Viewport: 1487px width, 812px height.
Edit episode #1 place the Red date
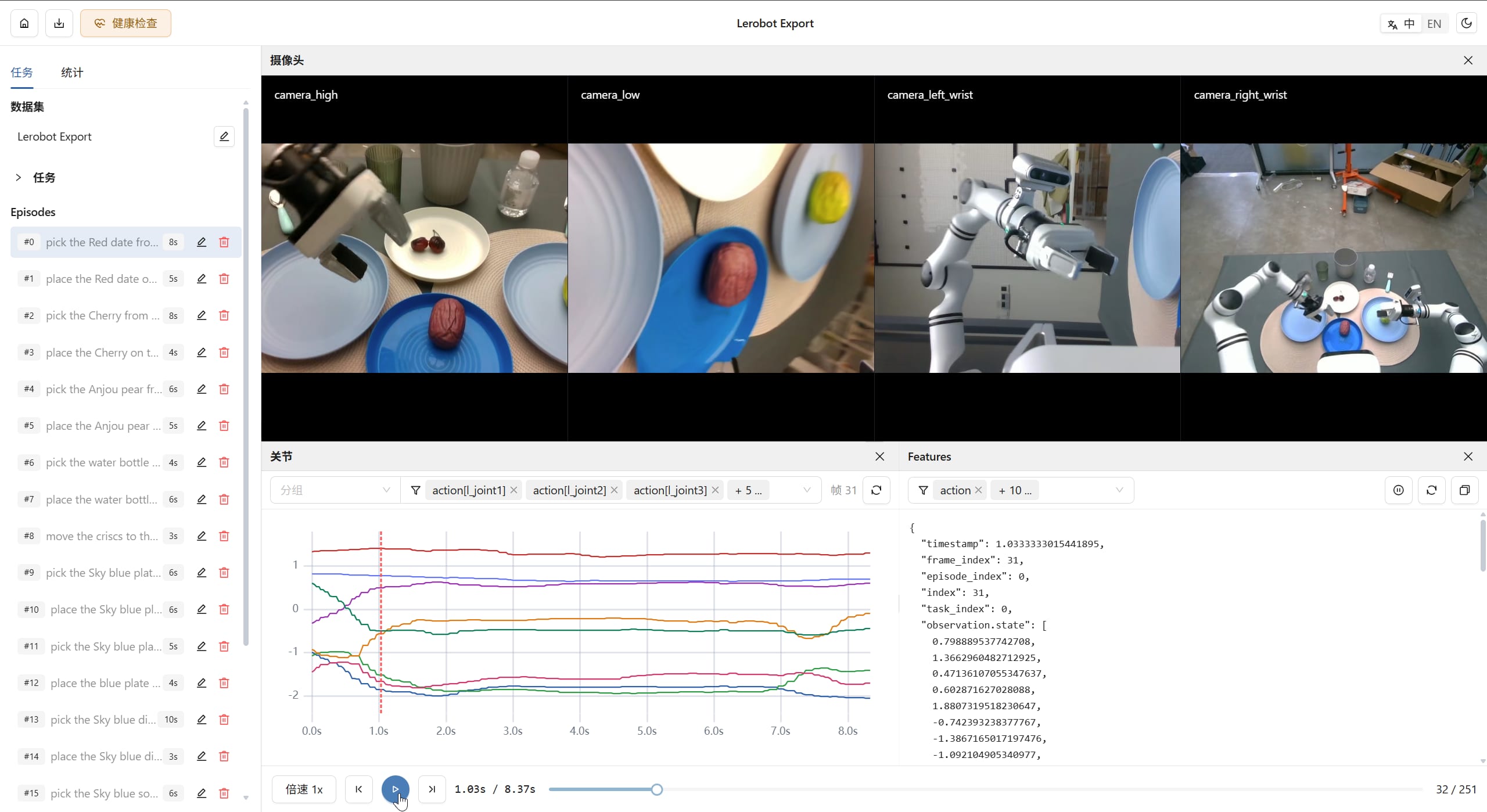[x=202, y=279]
